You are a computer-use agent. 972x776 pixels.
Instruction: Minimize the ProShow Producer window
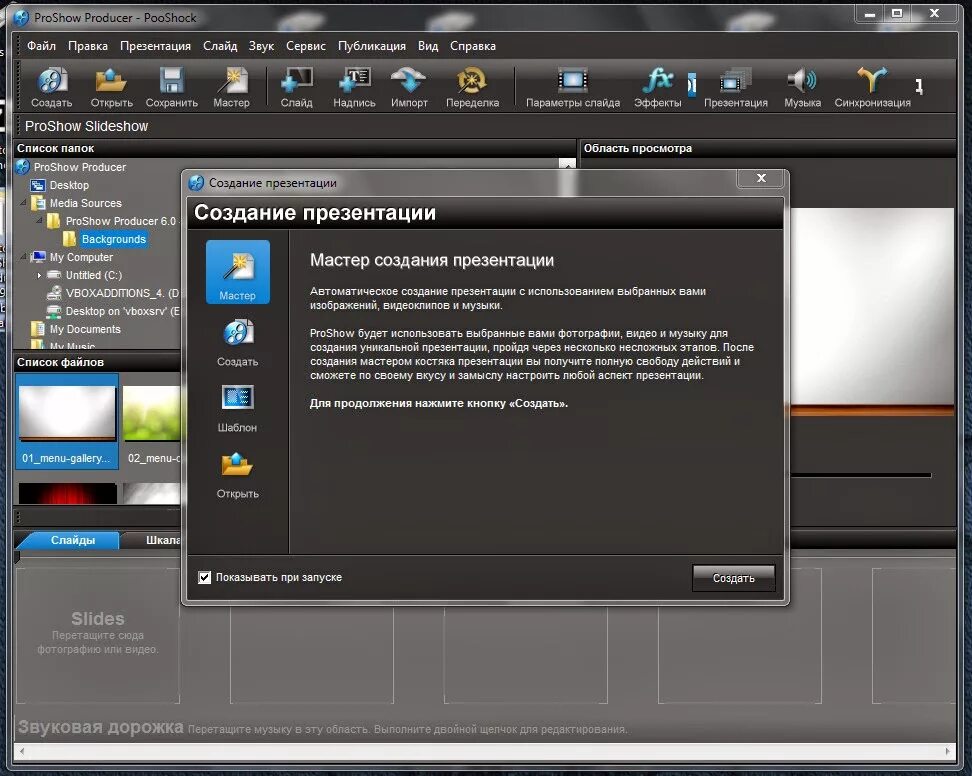click(870, 14)
